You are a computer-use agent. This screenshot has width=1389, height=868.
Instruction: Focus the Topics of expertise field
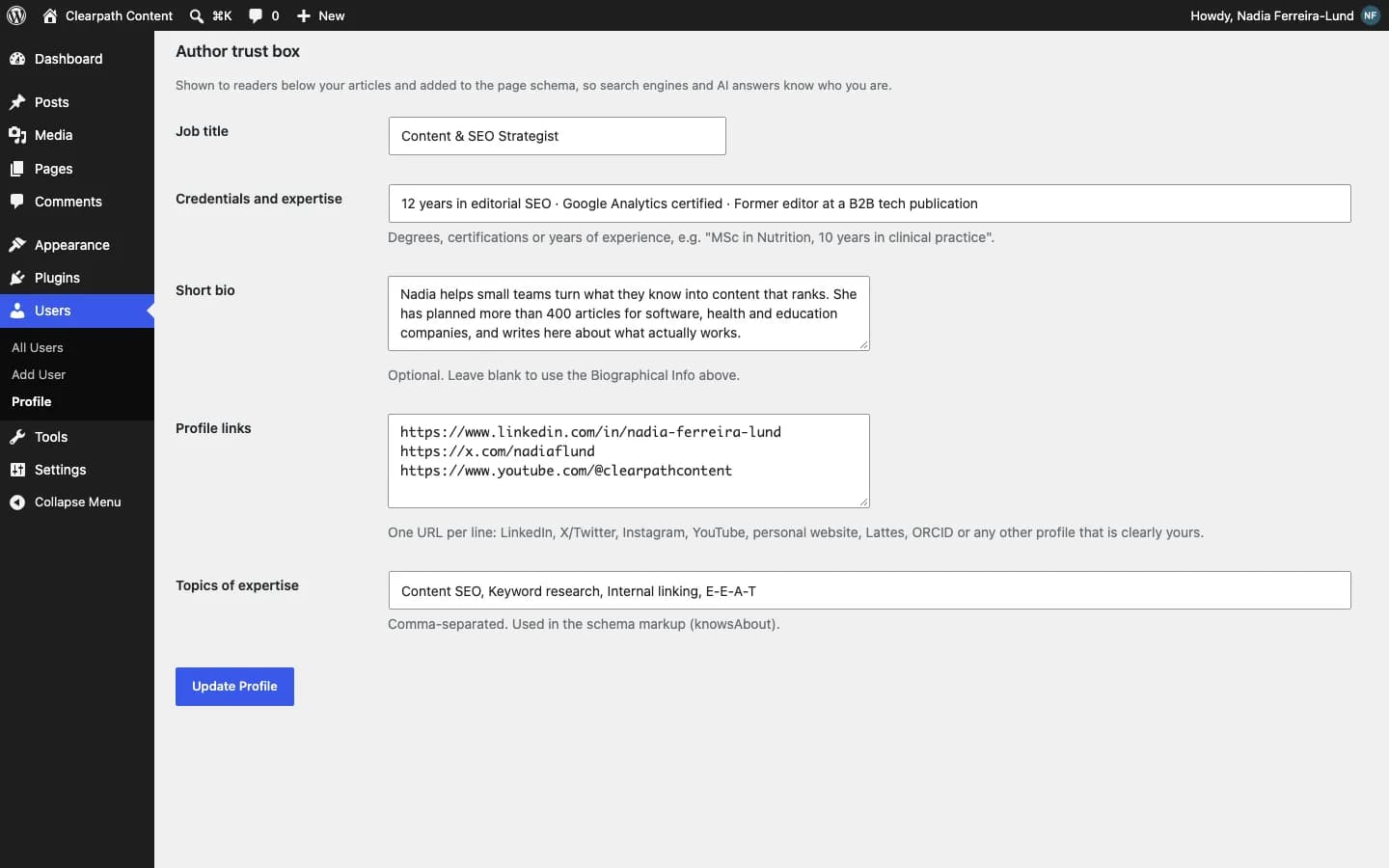870,590
